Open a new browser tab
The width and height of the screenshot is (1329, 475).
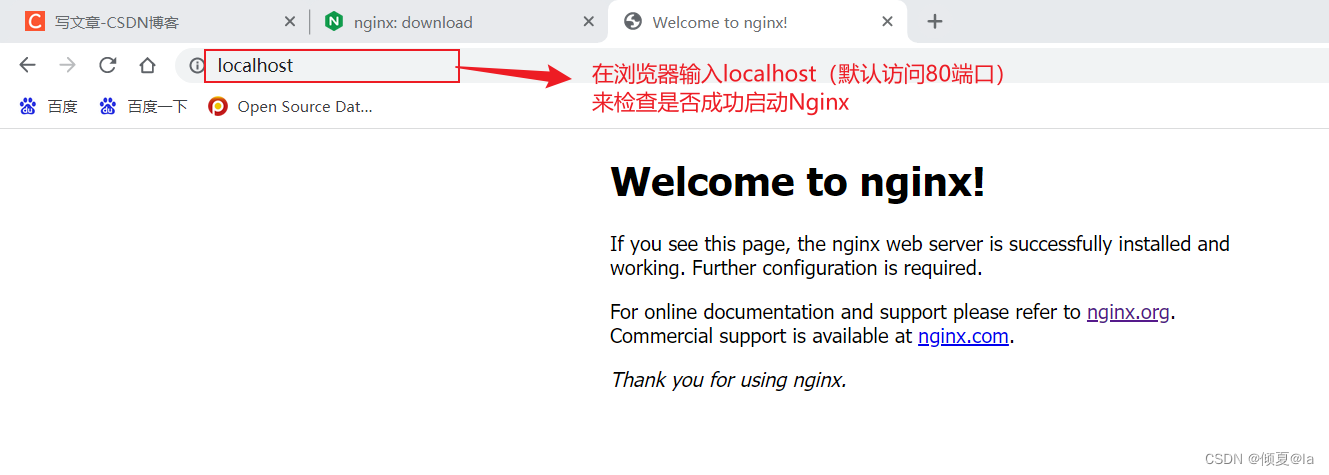click(x=935, y=21)
